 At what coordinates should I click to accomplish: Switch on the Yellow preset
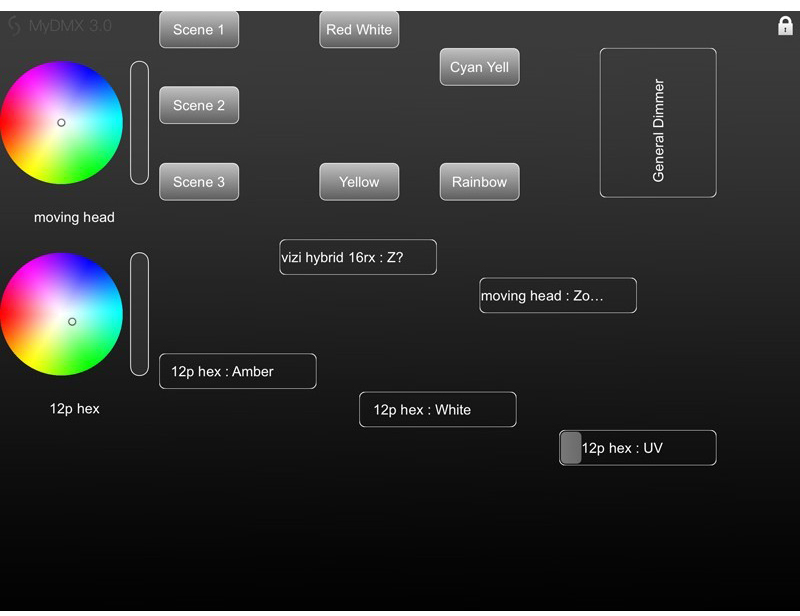tap(359, 182)
